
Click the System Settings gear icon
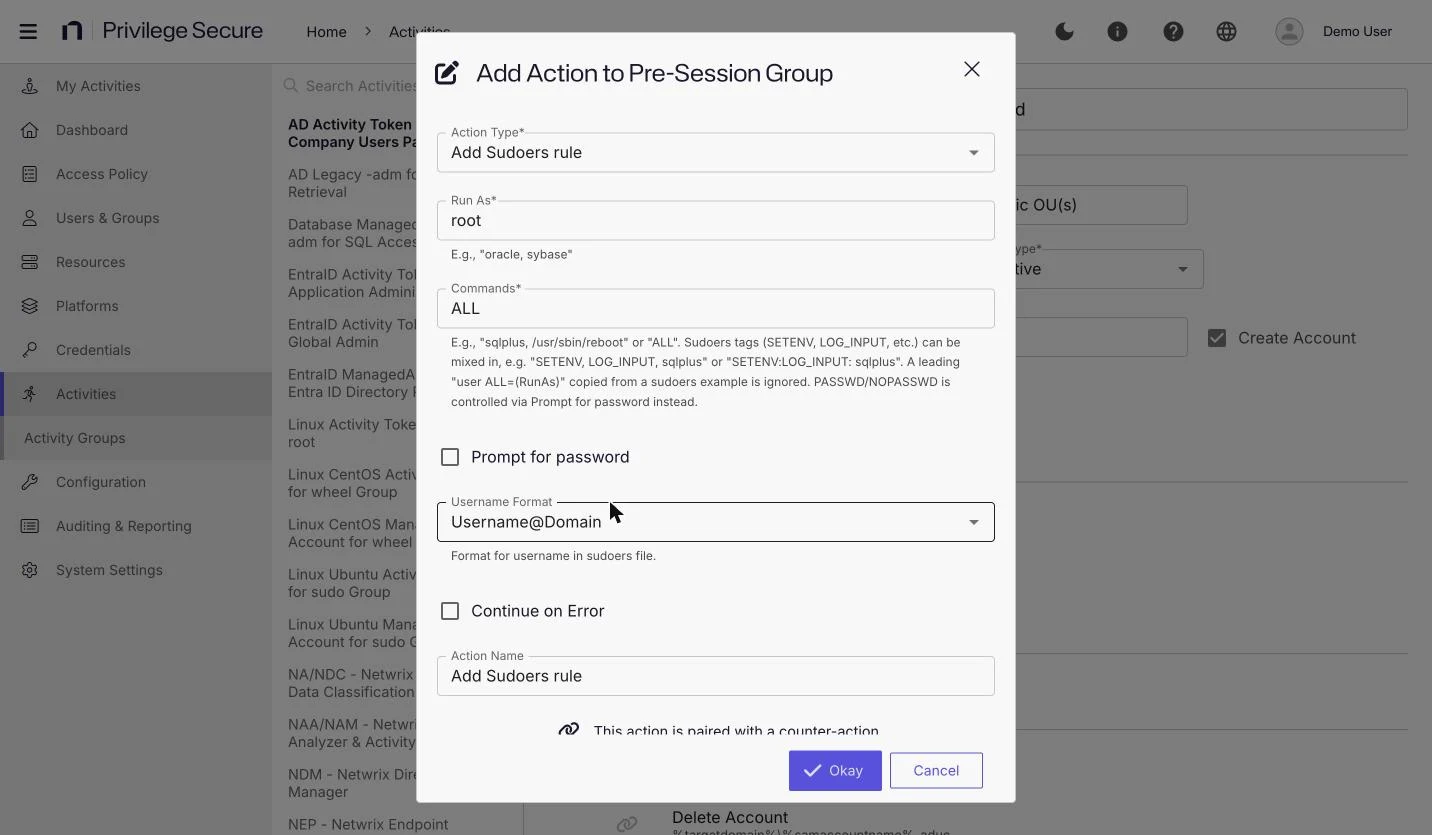pyautogui.click(x=30, y=570)
